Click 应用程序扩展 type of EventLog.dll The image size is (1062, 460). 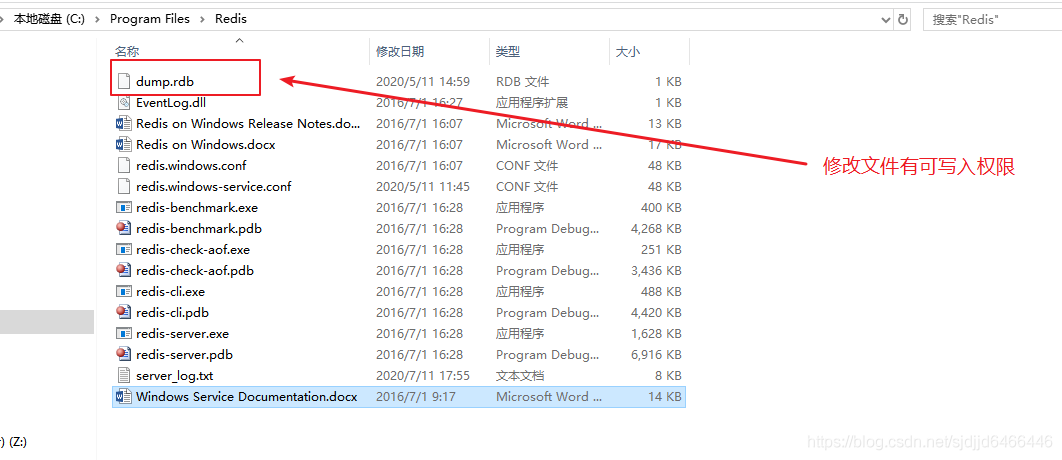[x=532, y=103]
